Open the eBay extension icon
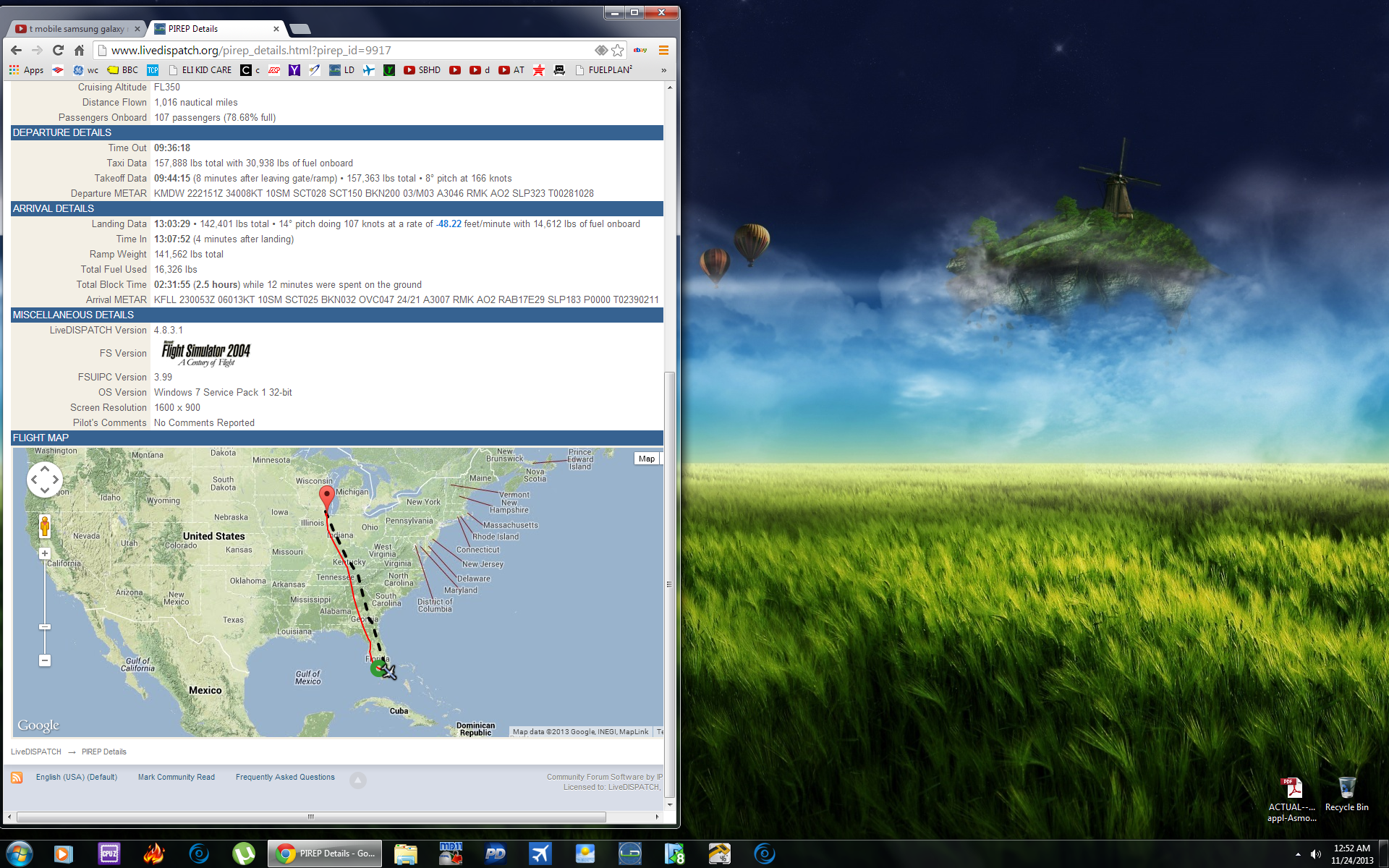 pos(640,50)
